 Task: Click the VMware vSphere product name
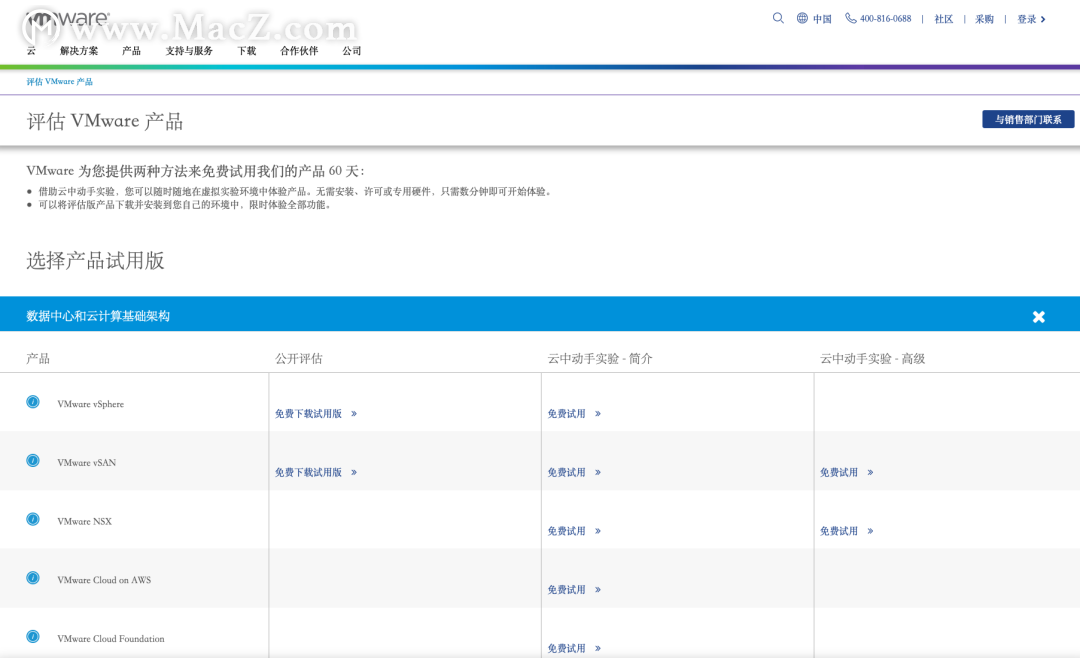91,404
